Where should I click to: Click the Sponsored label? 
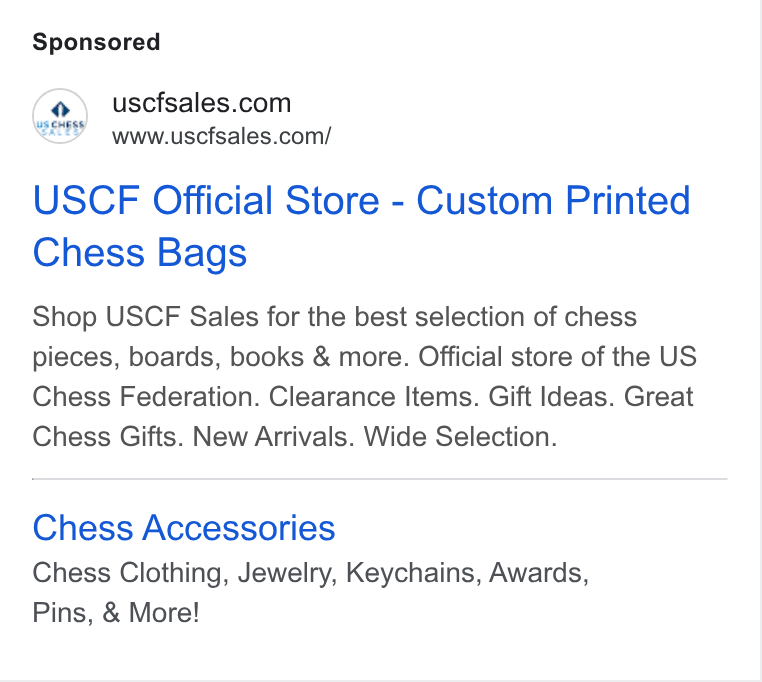[x=96, y=42]
